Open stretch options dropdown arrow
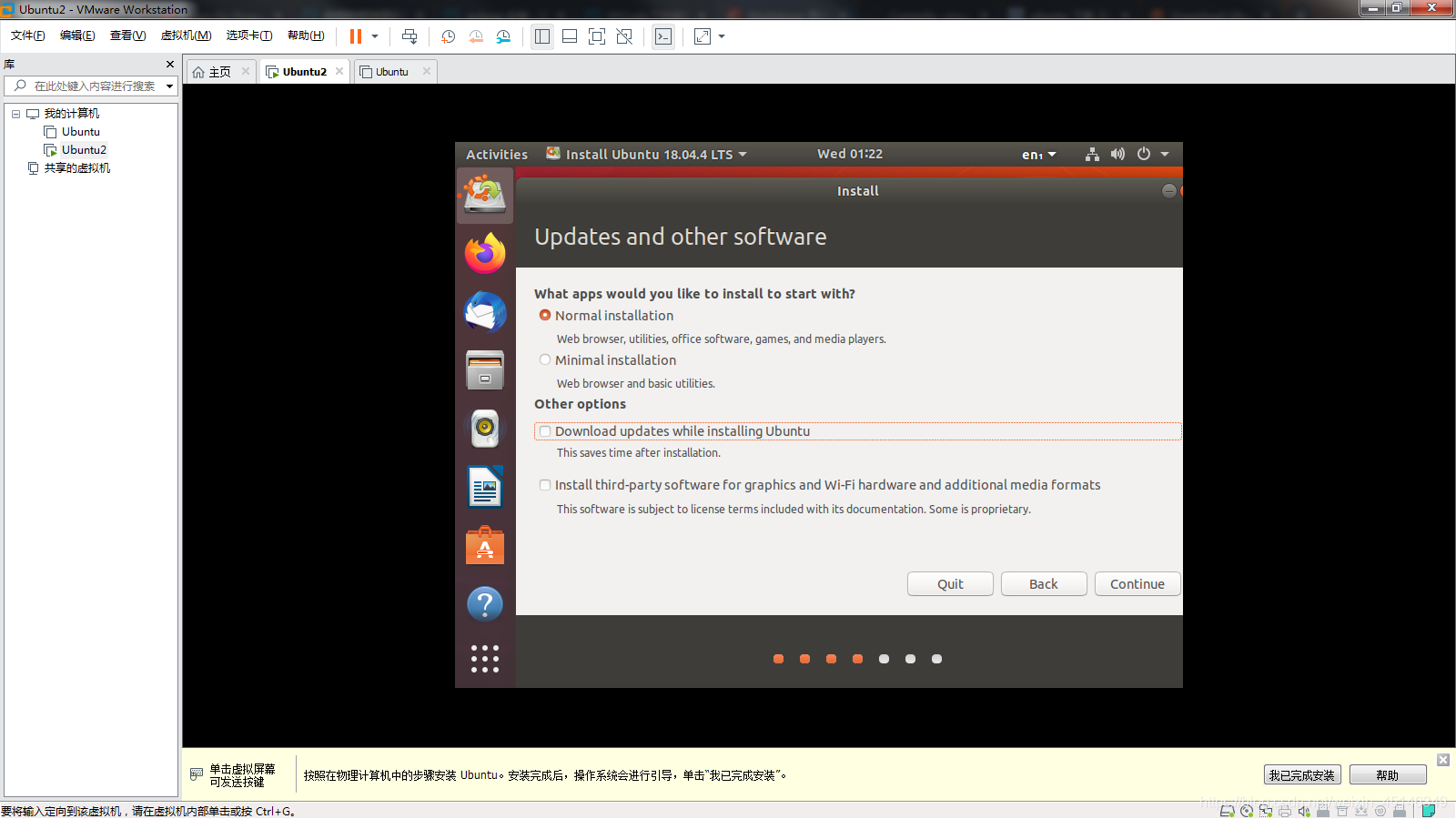Image resolution: width=1456 pixels, height=819 pixels. (x=722, y=36)
